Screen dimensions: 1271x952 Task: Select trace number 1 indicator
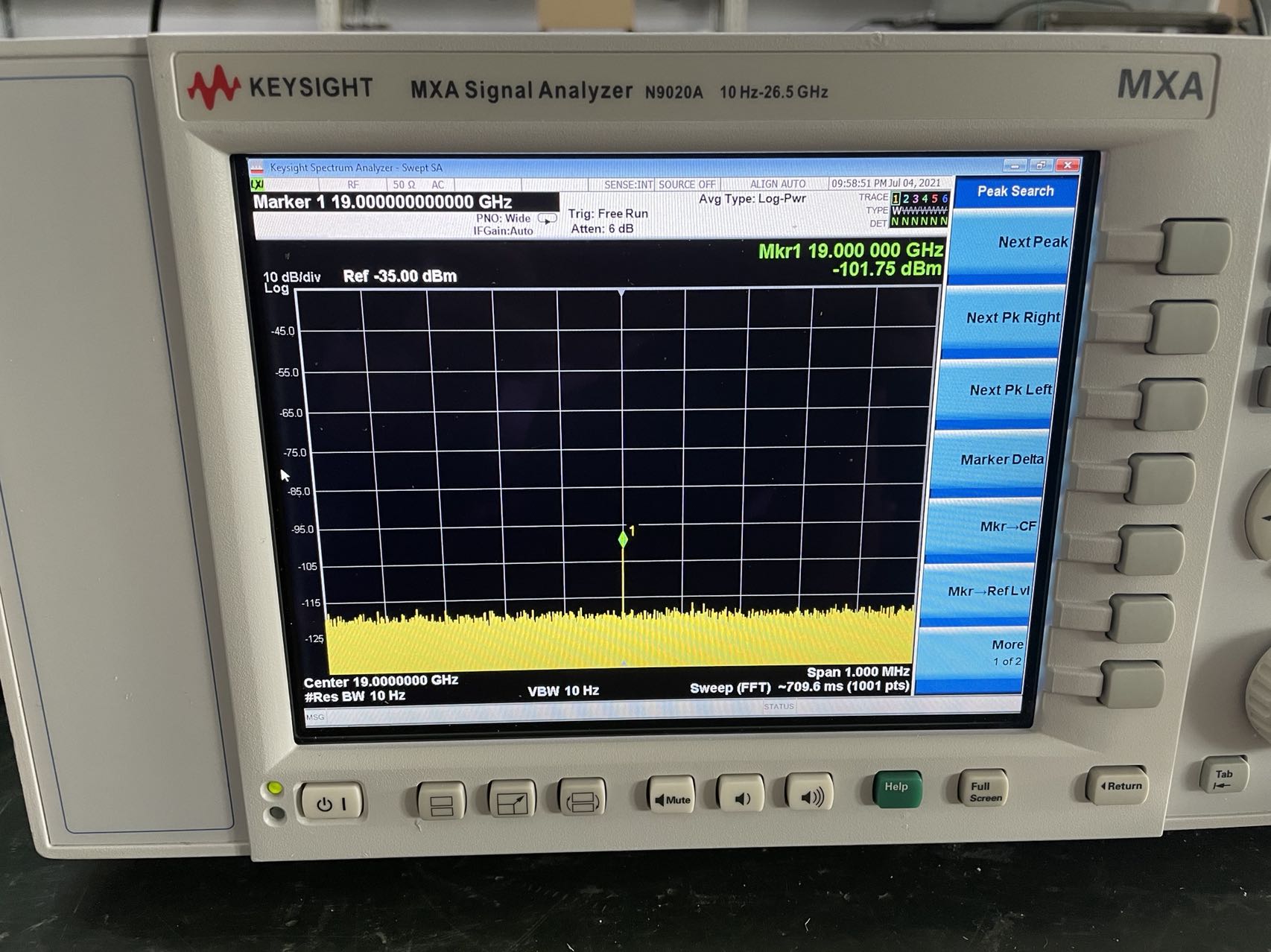click(x=896, y=198)
